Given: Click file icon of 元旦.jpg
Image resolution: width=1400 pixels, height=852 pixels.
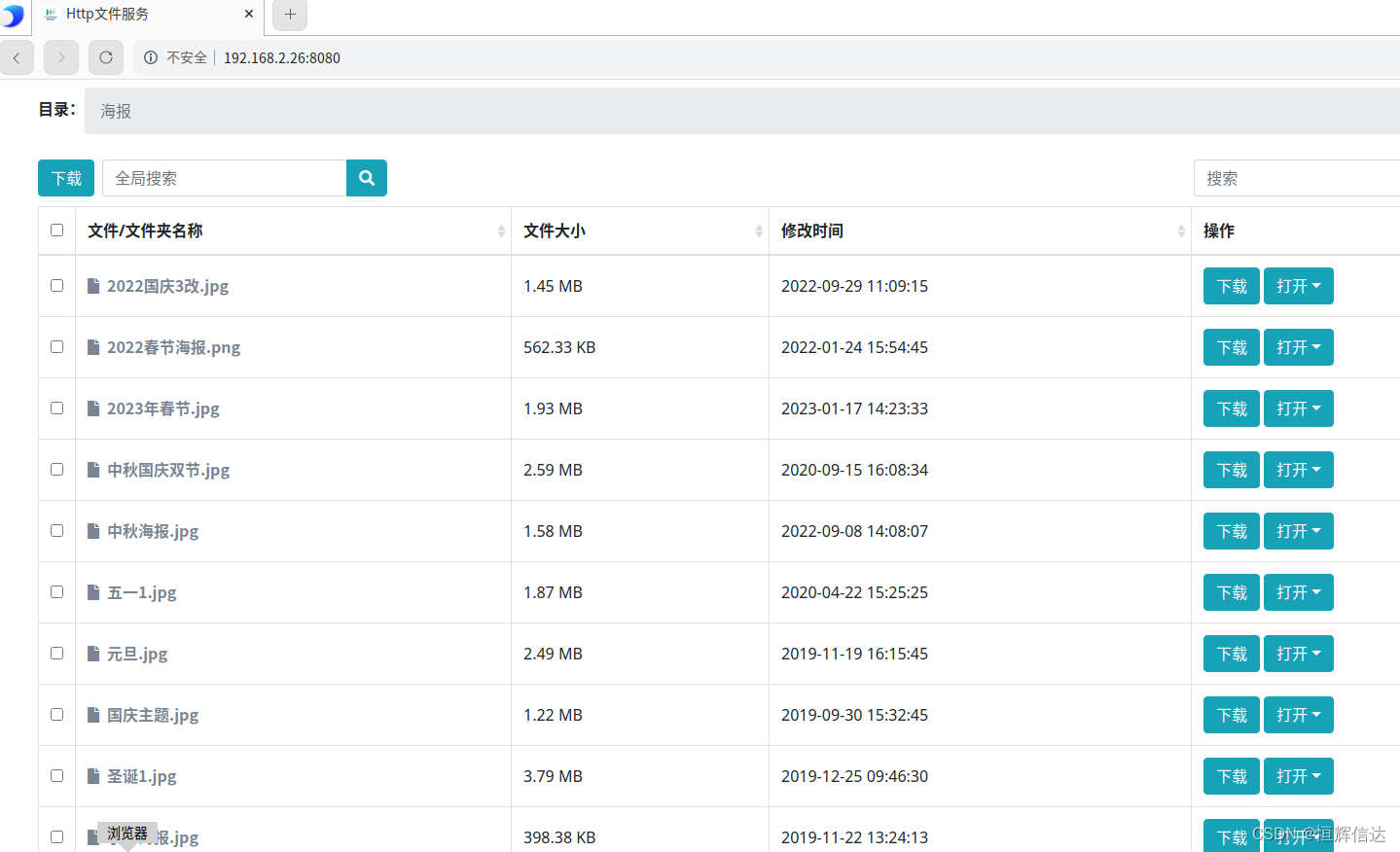Looking at the screenshot, I should coord(93,654).
